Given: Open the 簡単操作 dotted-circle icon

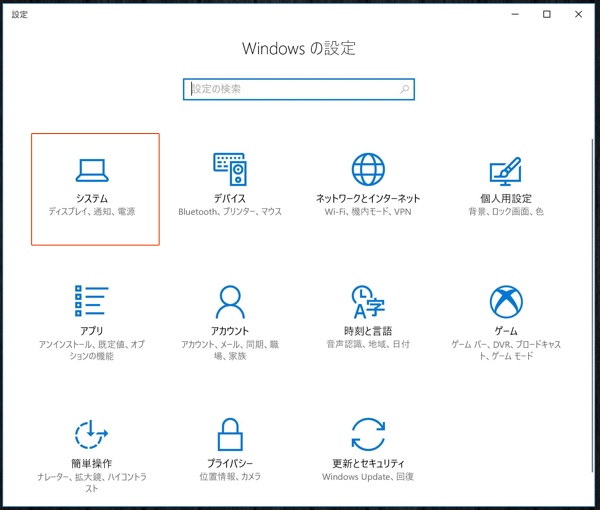Looking at the screenshot, I should click(91, 434).
